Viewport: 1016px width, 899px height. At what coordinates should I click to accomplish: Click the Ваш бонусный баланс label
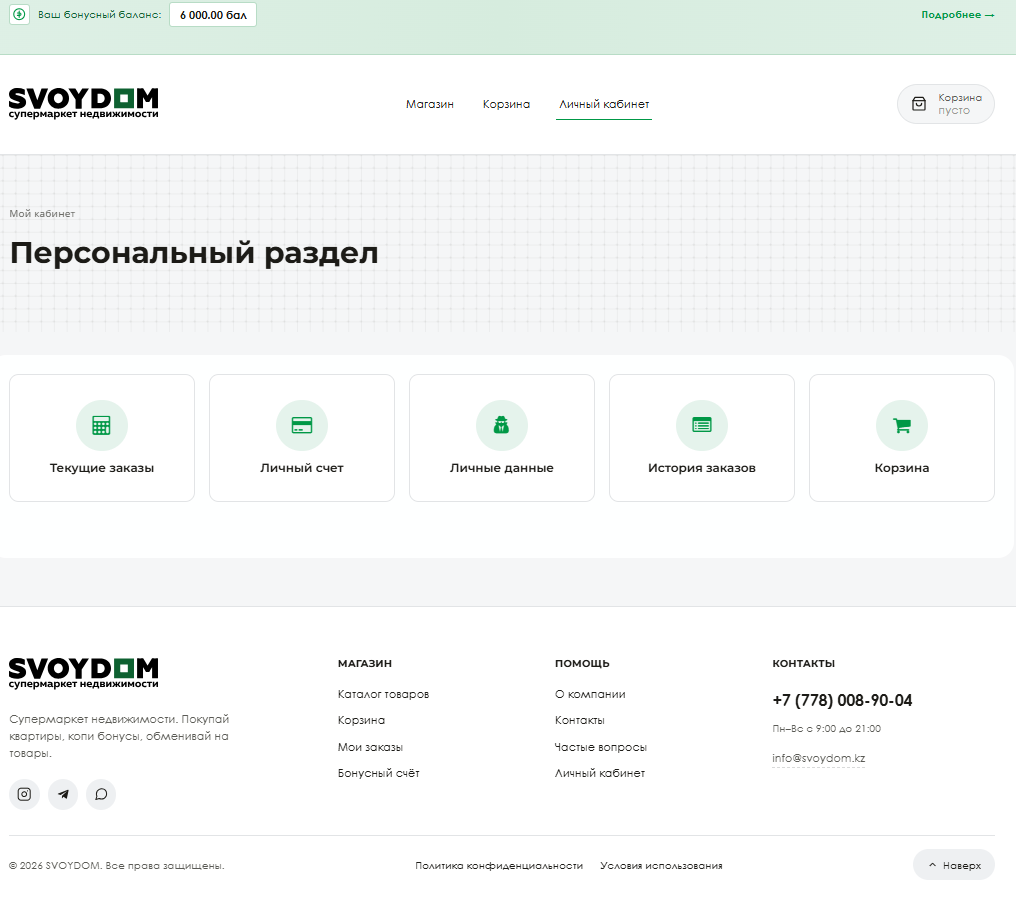tap(99, 15)
